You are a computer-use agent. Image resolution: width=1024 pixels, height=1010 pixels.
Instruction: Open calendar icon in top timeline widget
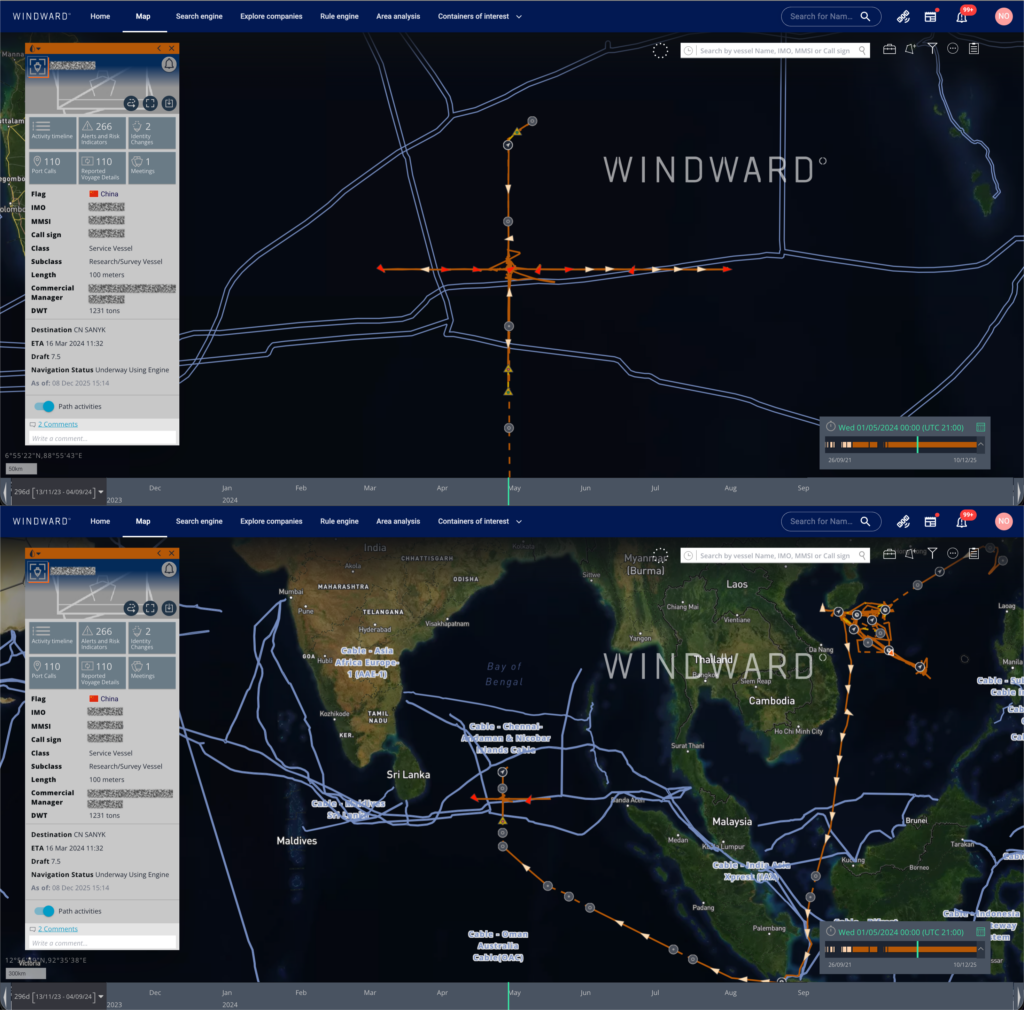click(x=980, y=427)
